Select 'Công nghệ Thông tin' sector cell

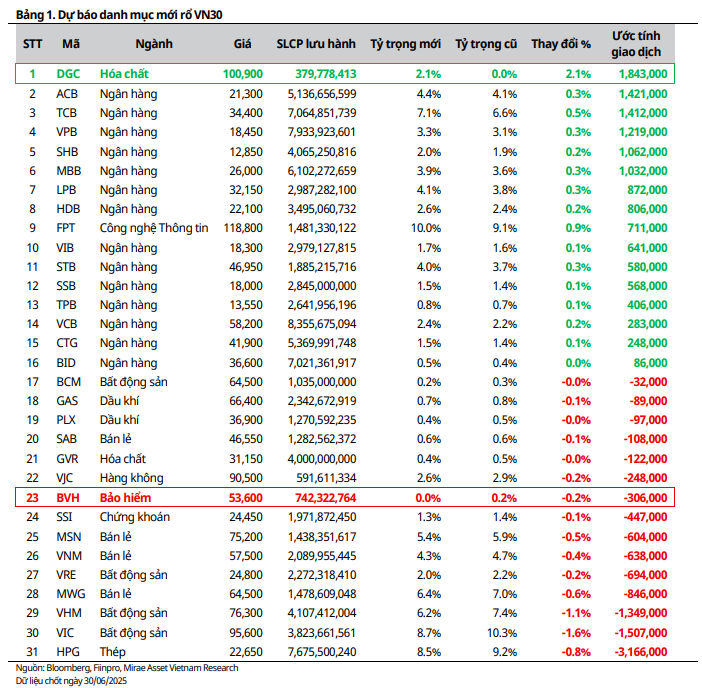[x=154, y=228]
